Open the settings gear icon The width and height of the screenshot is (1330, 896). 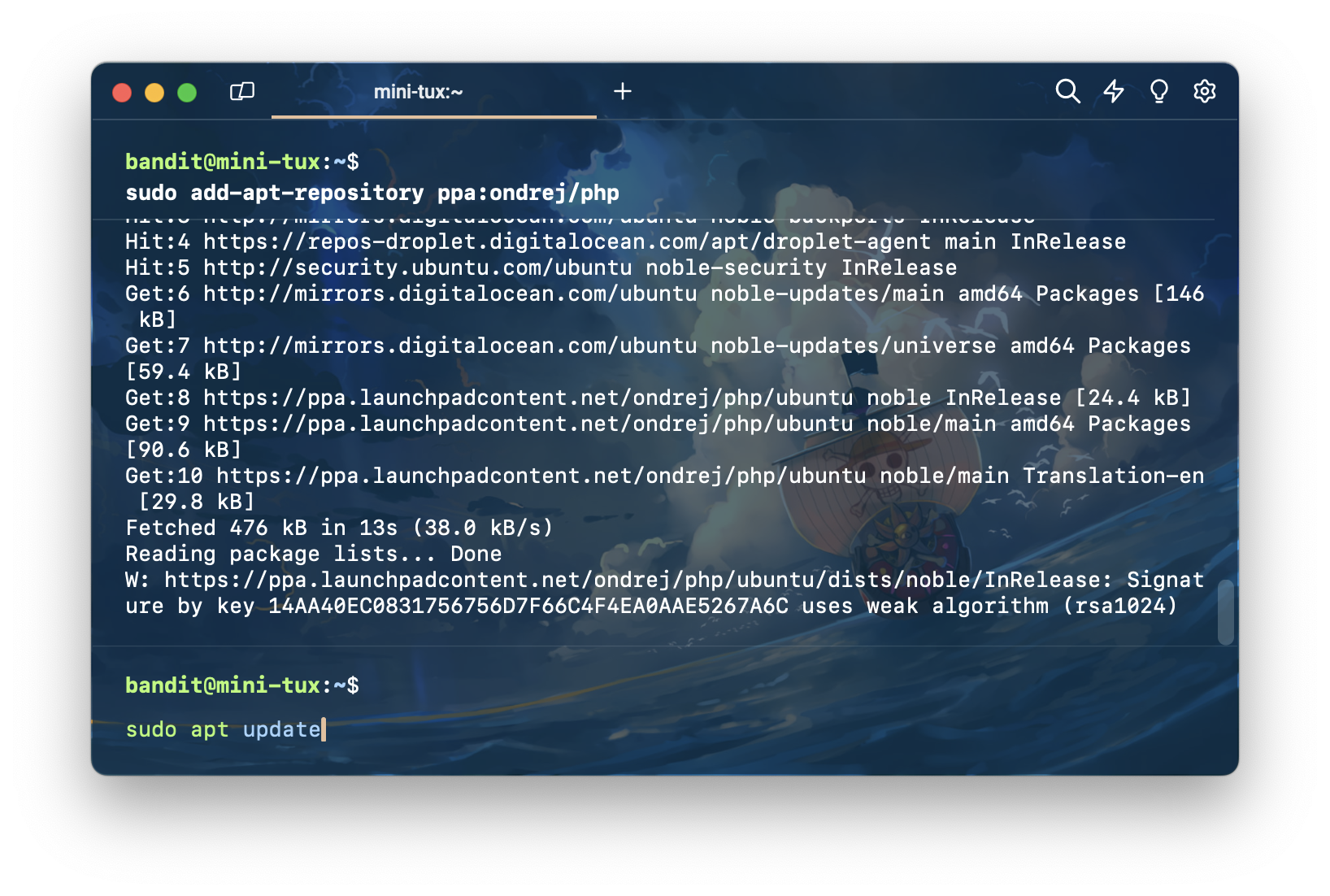(1204, 91)
